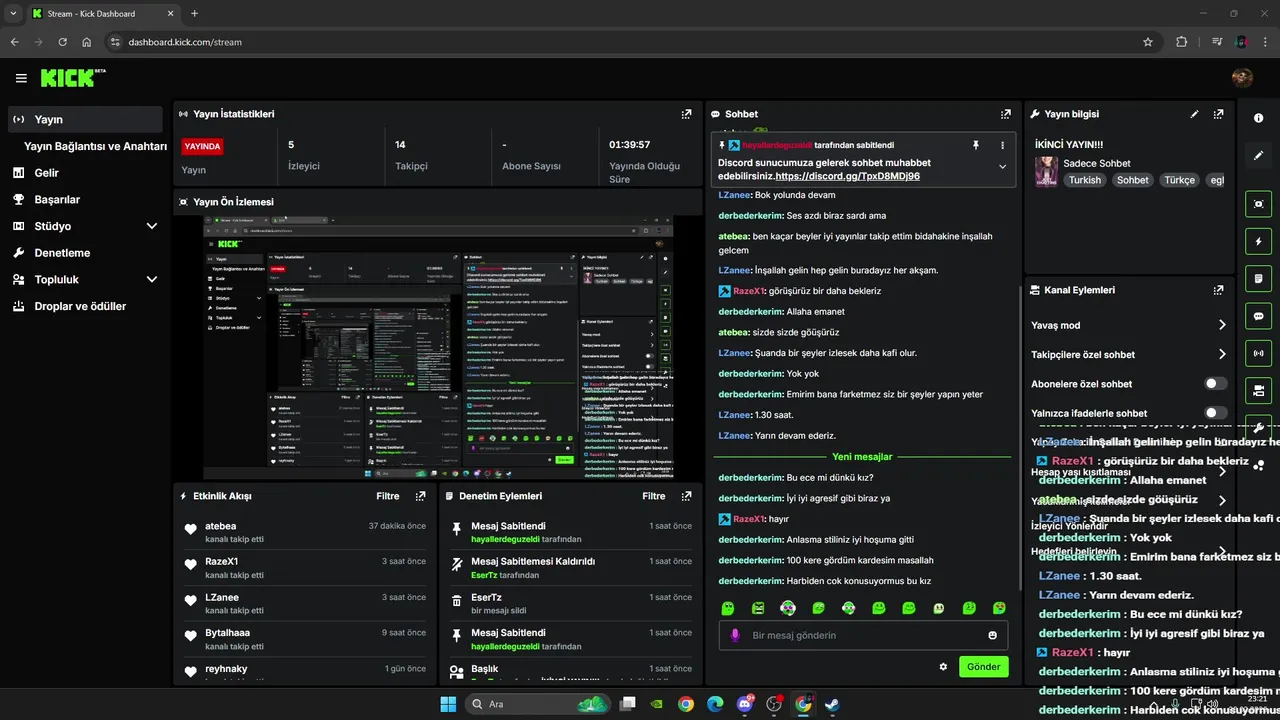Viewport: 1280px width, 720px height.
Task: Pop out the Etkinlik Akışı panel
Action: point(420,496)
